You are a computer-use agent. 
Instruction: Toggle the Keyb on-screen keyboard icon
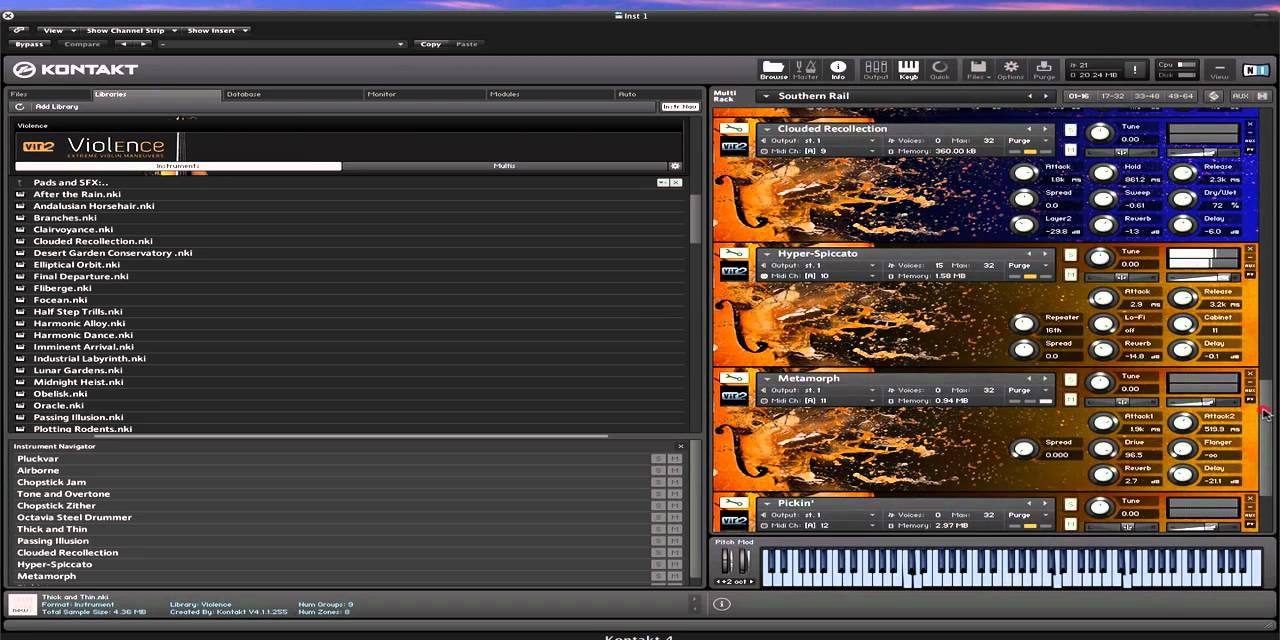[908, 69]
